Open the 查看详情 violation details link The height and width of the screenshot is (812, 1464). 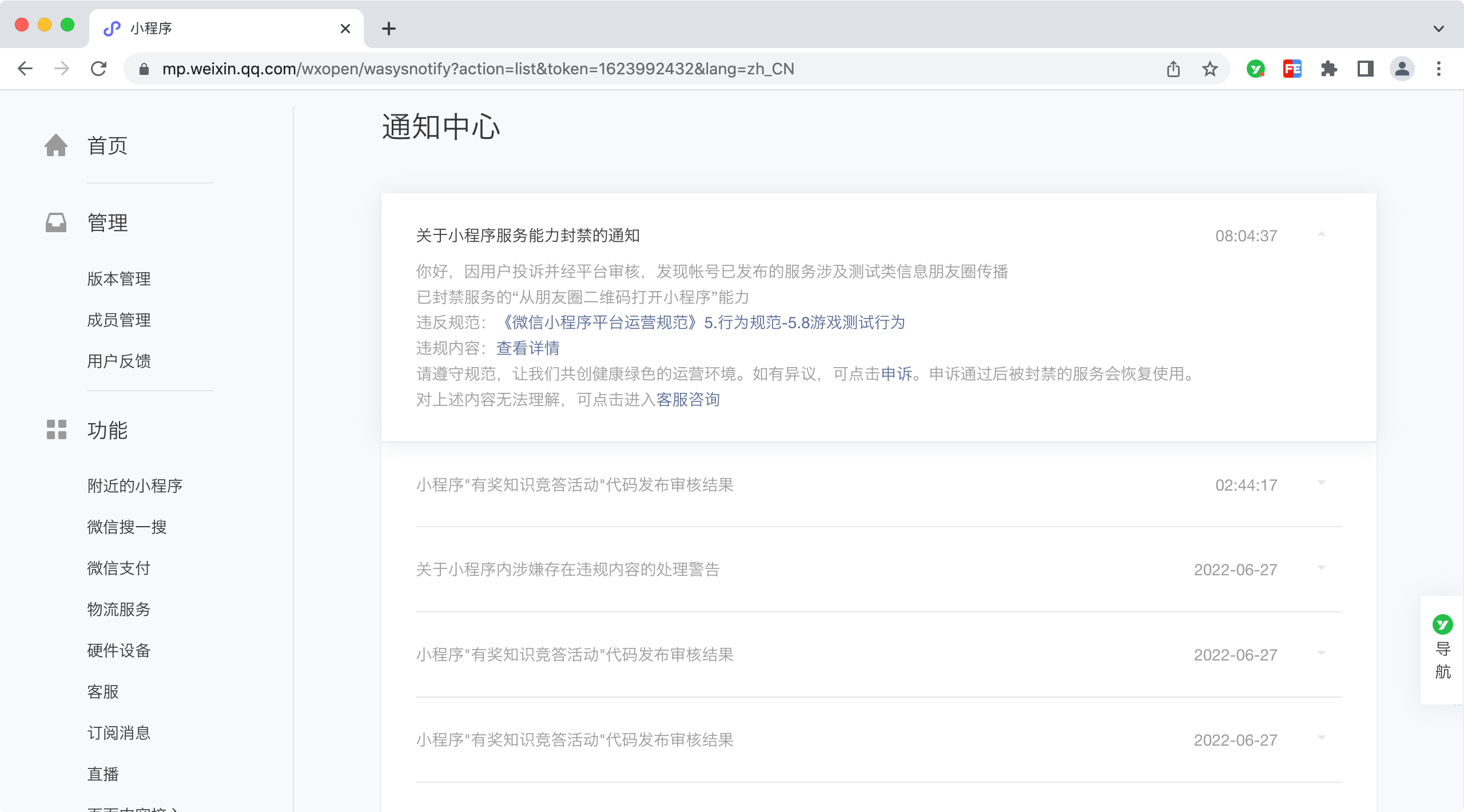tap(527, 348)
